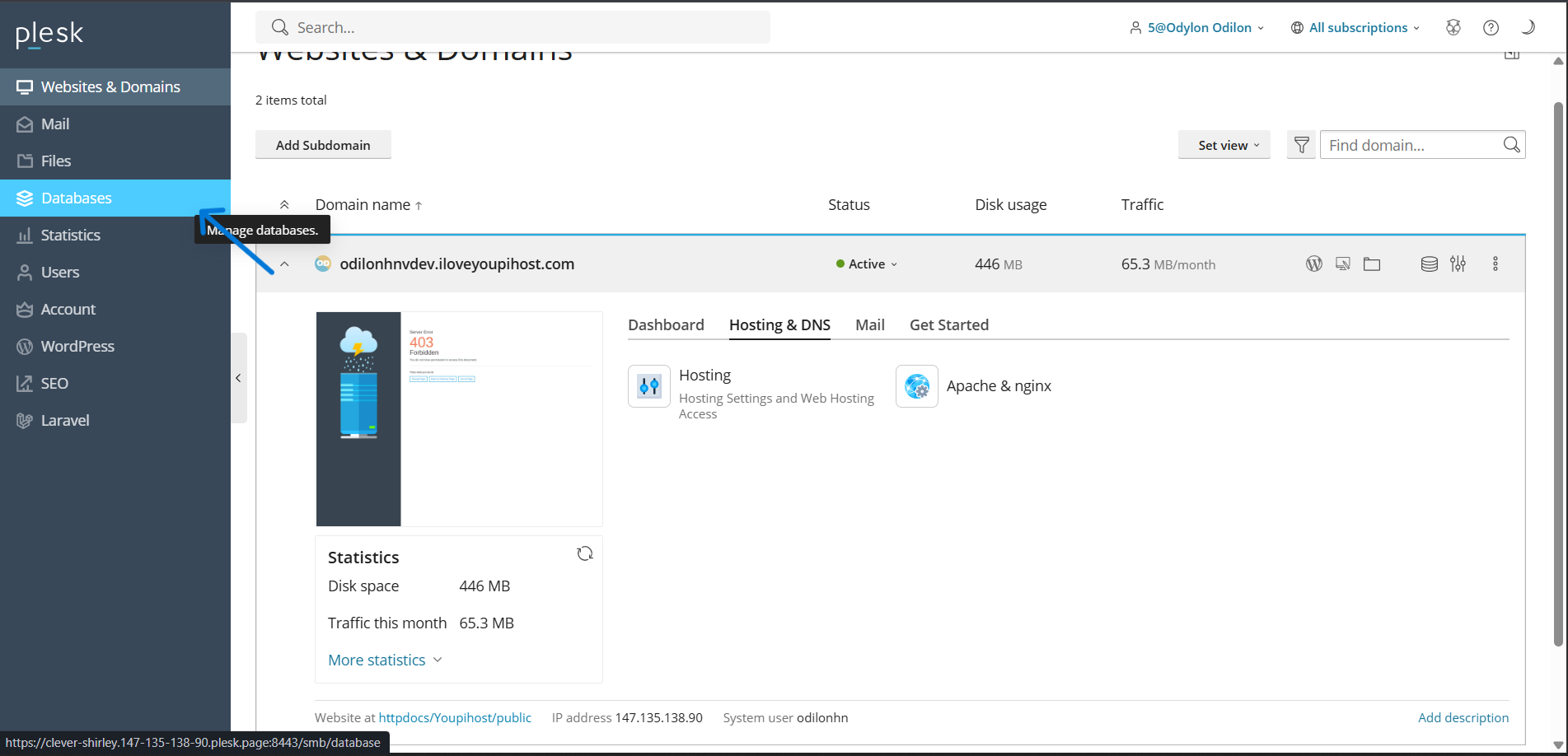Refresh statistics with the reload icon
The height and width of the screenshot is (756, 1568).
point(585,553)
